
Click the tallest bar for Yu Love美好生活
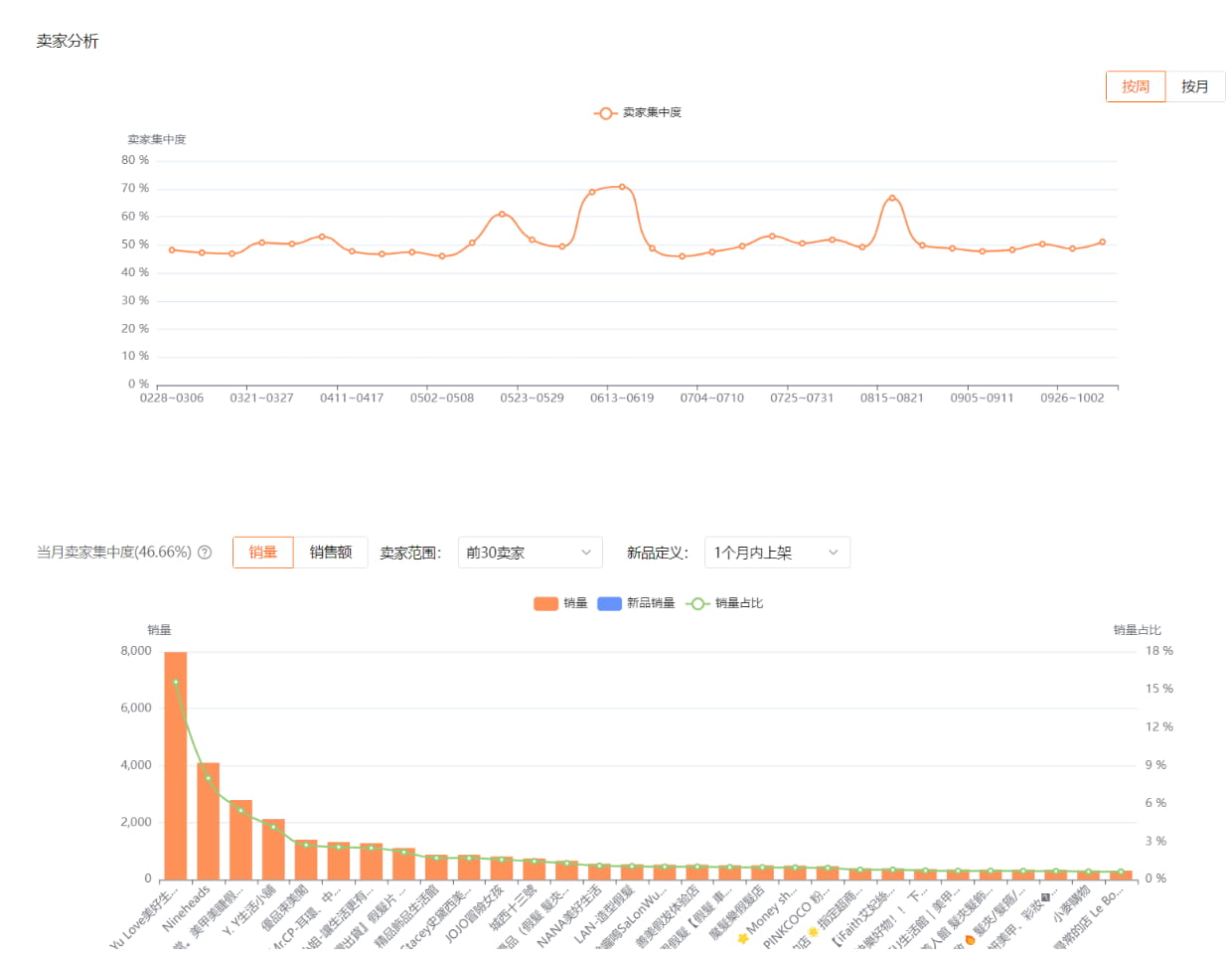coord(176,765)
